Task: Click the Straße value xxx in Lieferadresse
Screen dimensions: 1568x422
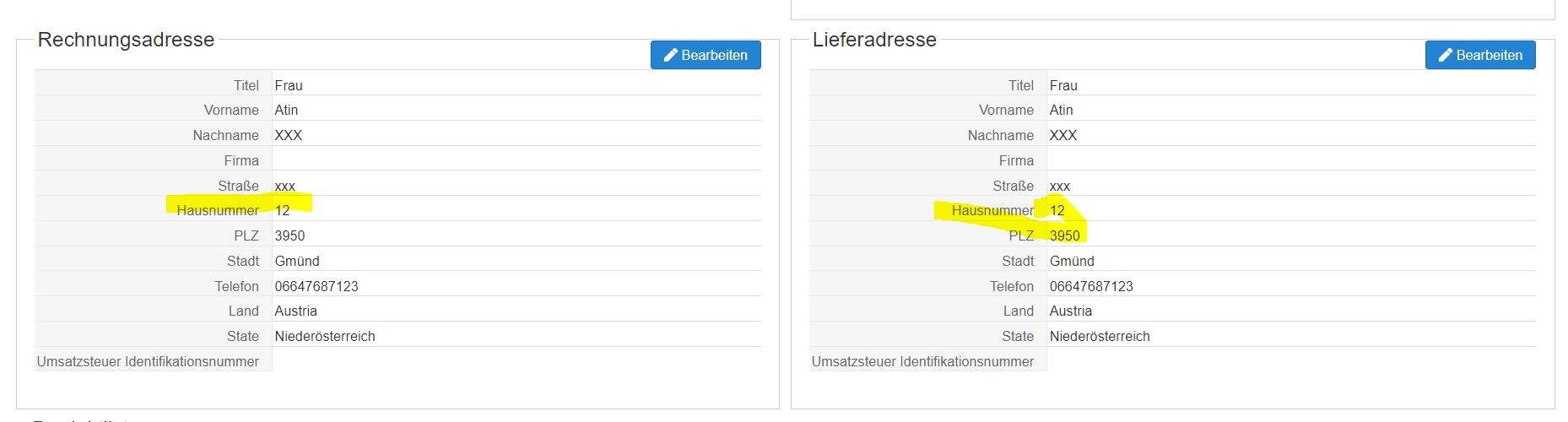Action: tap(1059, 187)
